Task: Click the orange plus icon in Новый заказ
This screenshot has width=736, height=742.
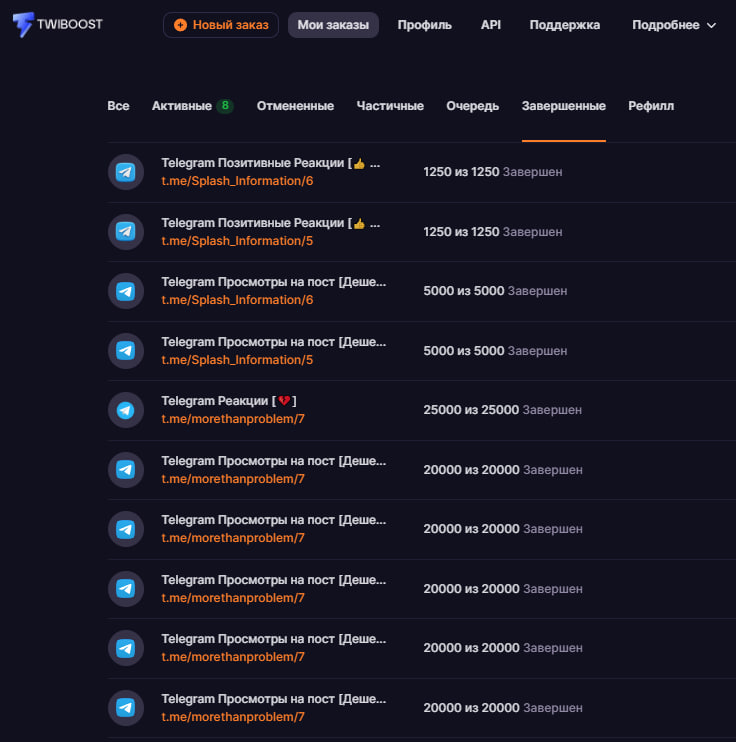Action: pyautogui.click(x=180, y=25)
